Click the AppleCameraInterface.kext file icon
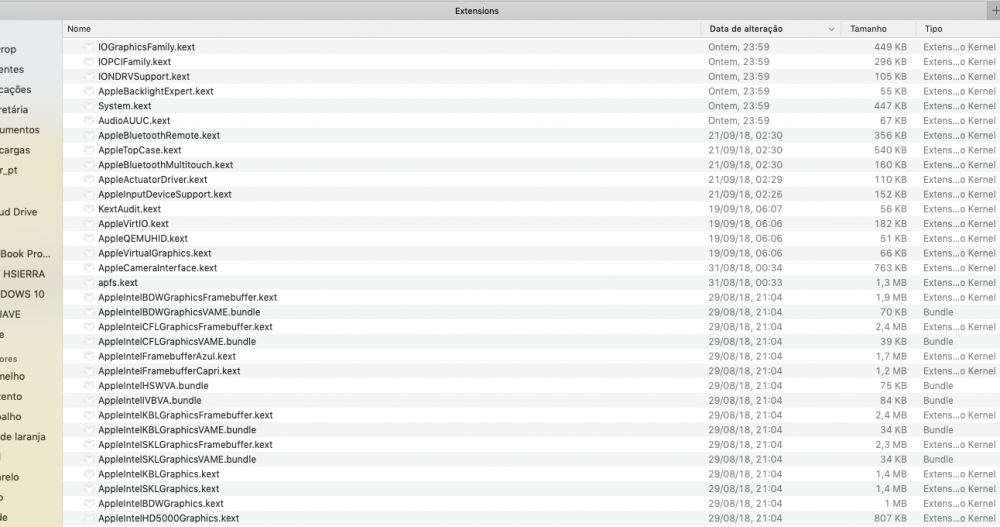Image resolution: width=1000 pixels, height=527 pixels. point(89,267)
